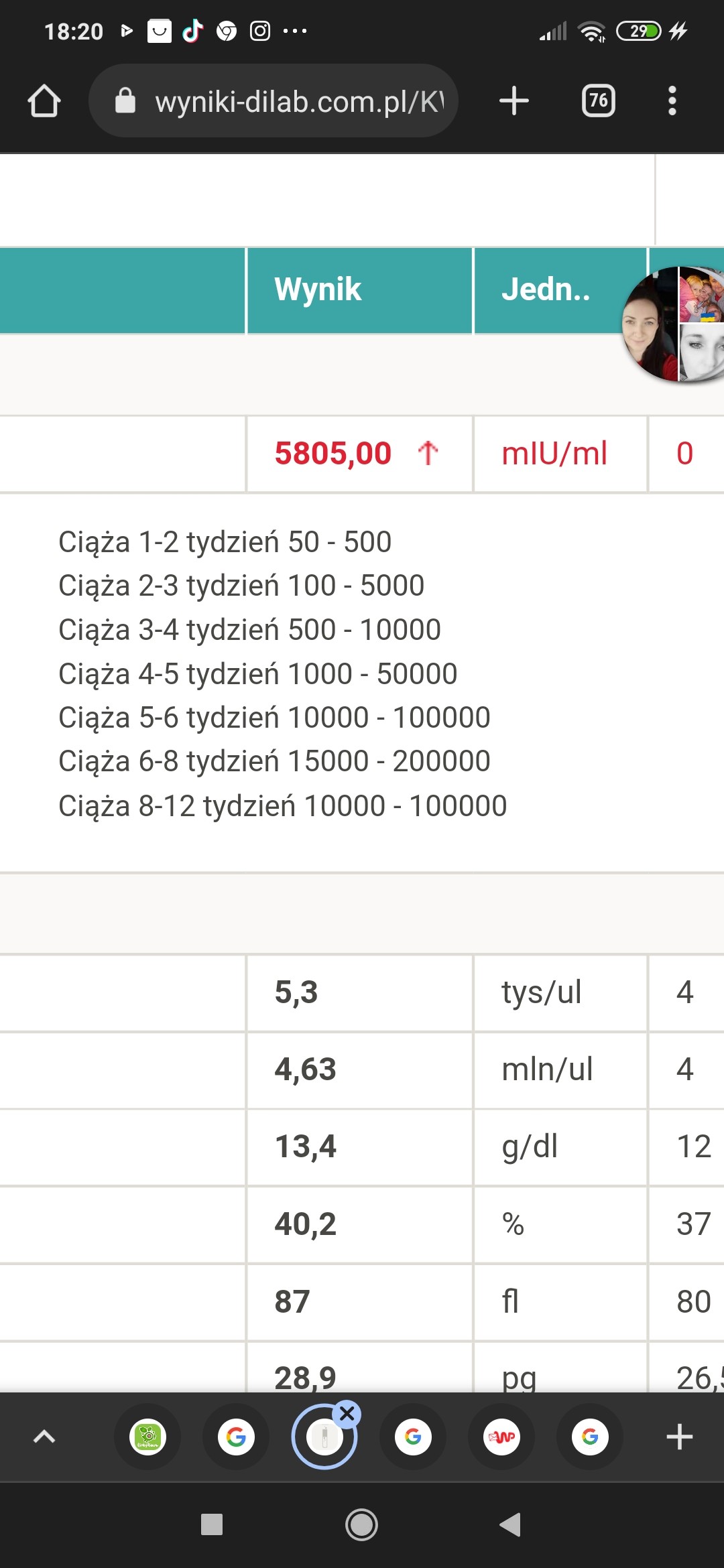Tap the padlock site security icon
The image size is (724, 1568).
(125, 101)
